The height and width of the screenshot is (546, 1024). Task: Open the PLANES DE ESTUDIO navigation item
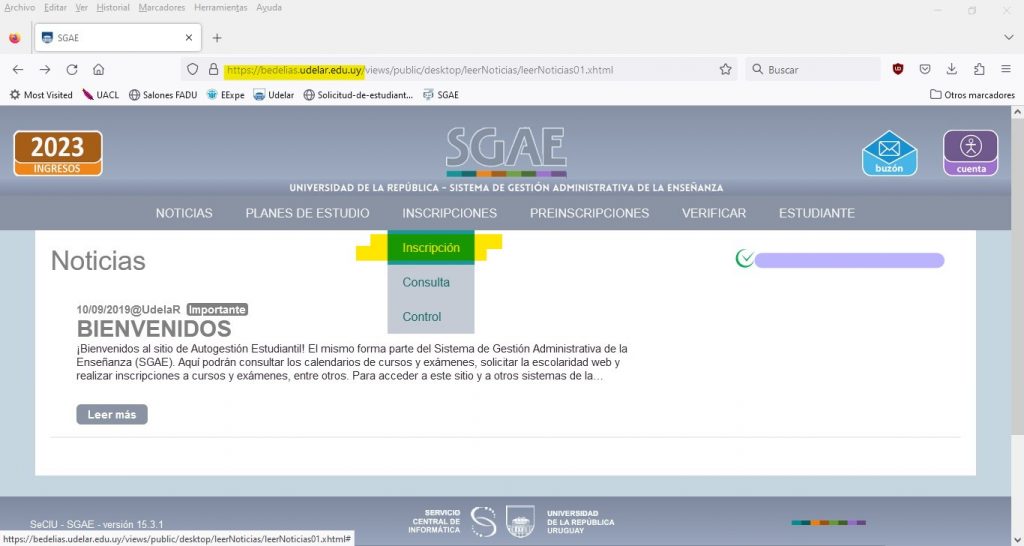click(308, 213)
